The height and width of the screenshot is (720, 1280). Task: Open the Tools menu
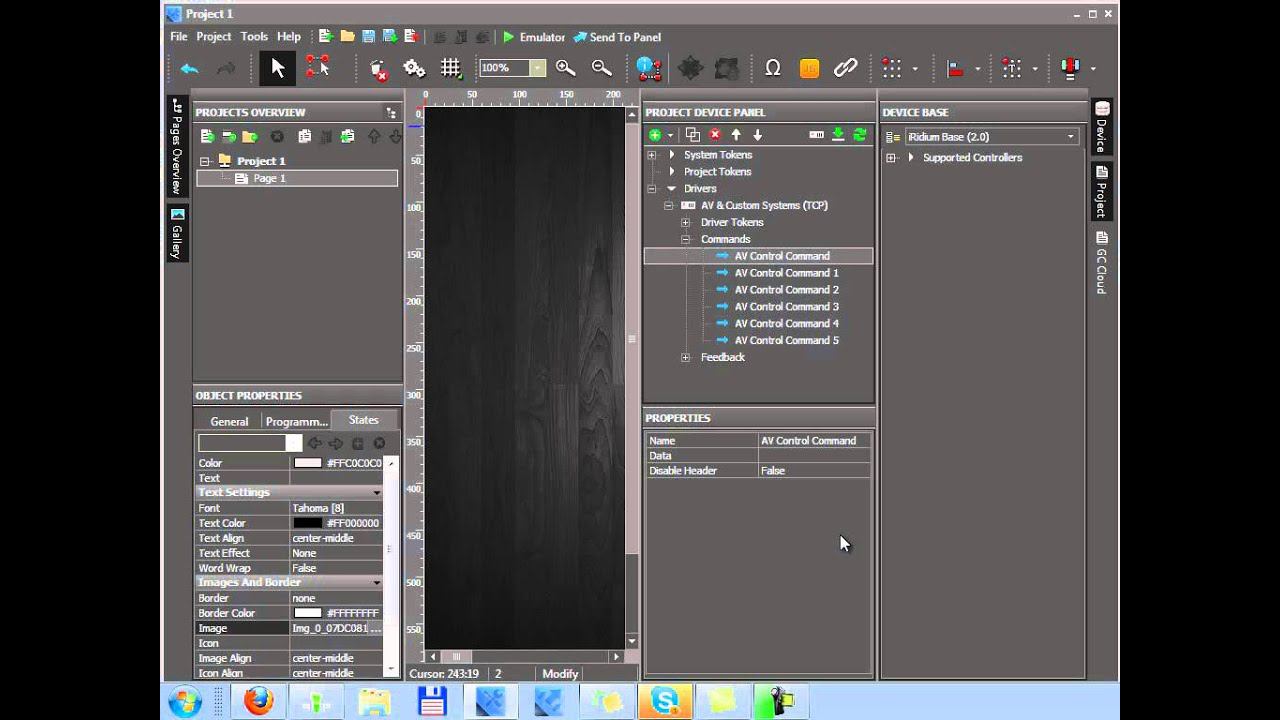pos(254,37)
